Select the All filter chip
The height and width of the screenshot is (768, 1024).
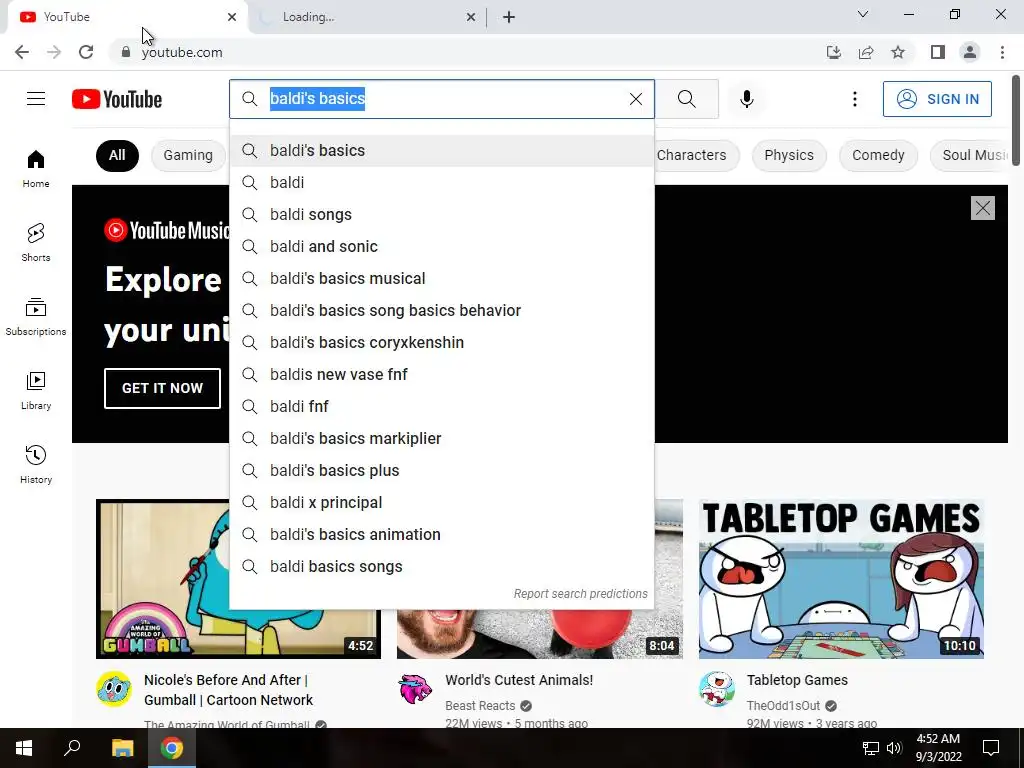coord(117,155)
